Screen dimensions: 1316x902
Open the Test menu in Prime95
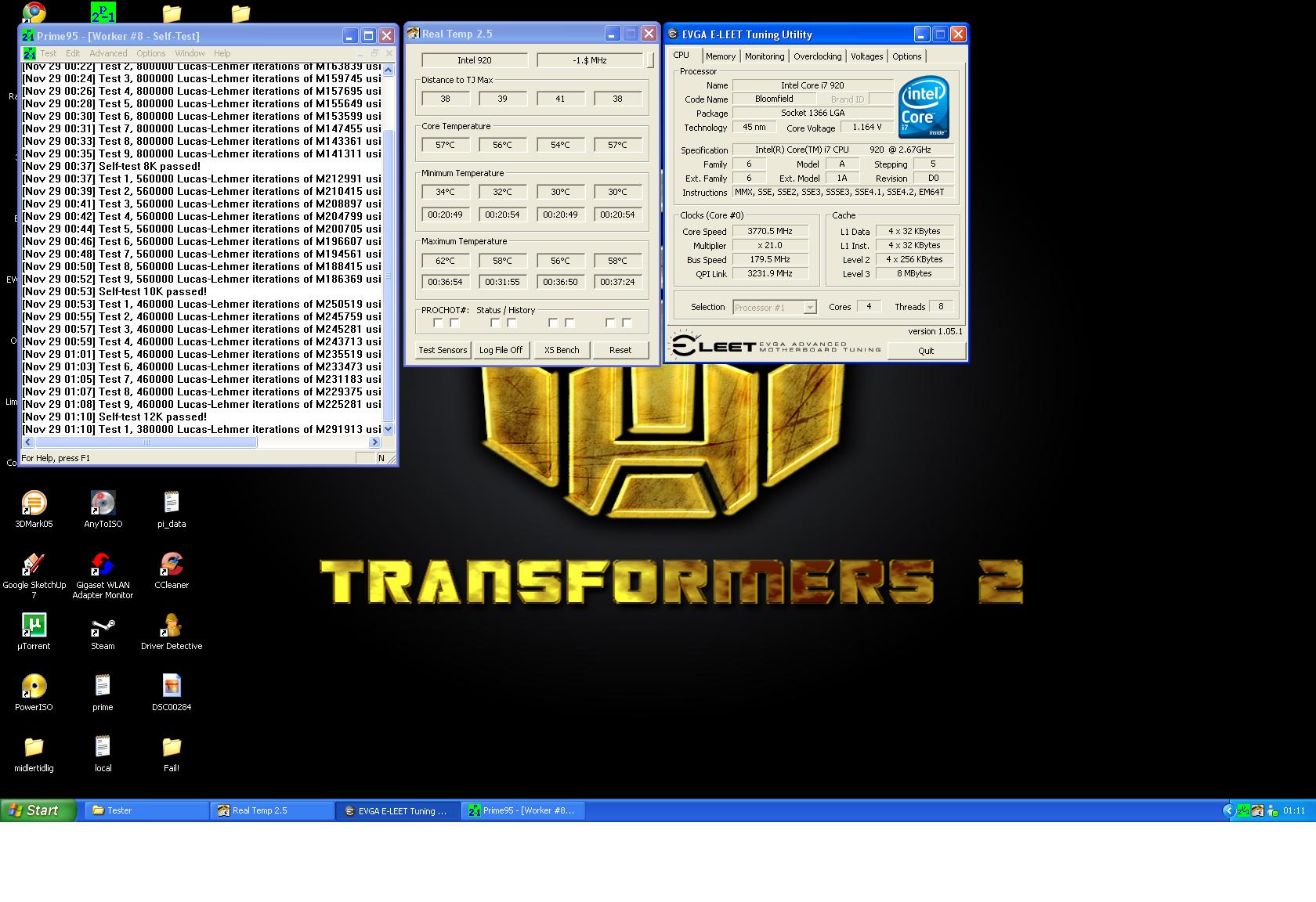(x=49, y=53)
